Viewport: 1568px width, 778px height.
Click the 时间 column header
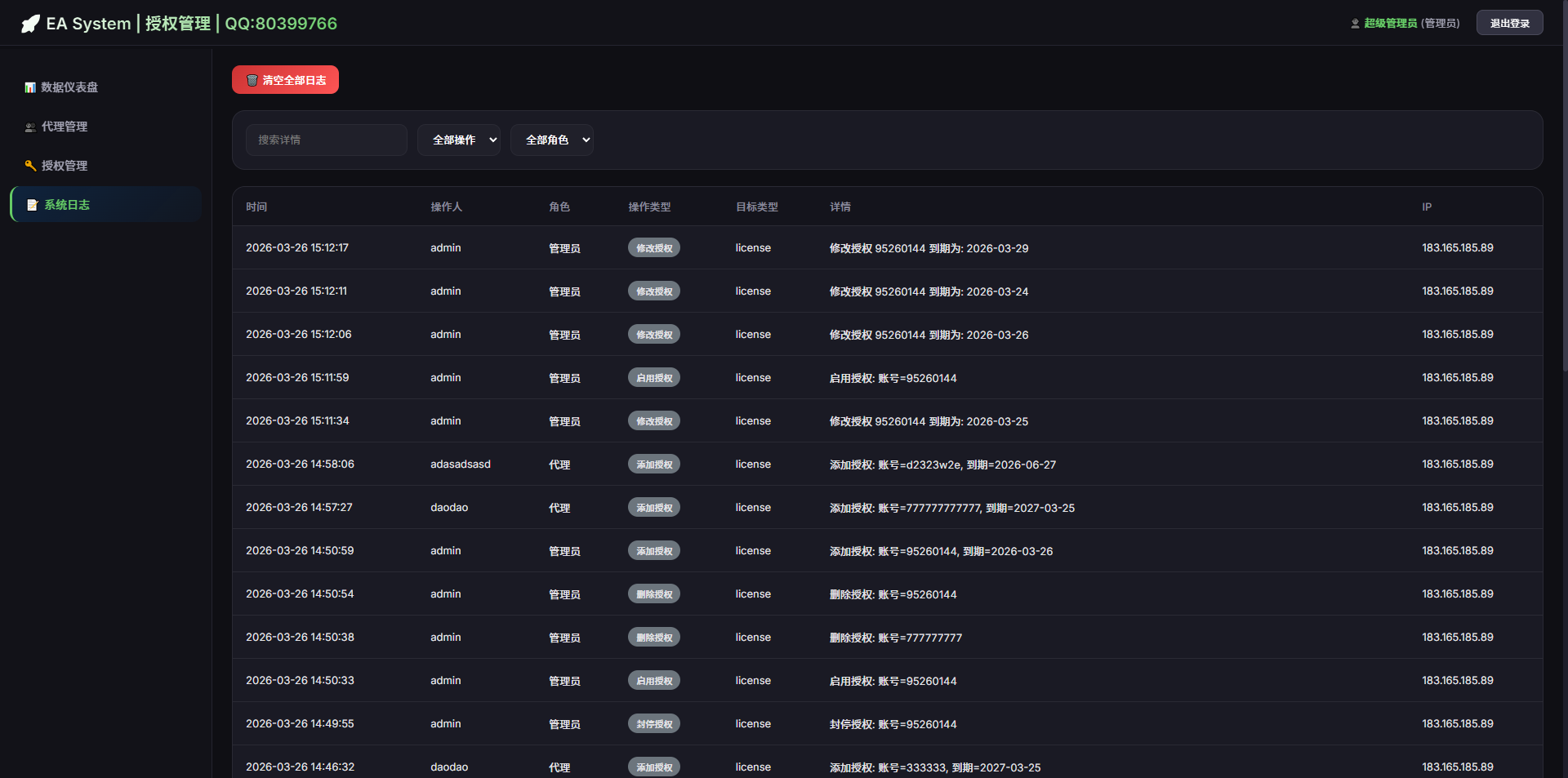pos(256,207)
